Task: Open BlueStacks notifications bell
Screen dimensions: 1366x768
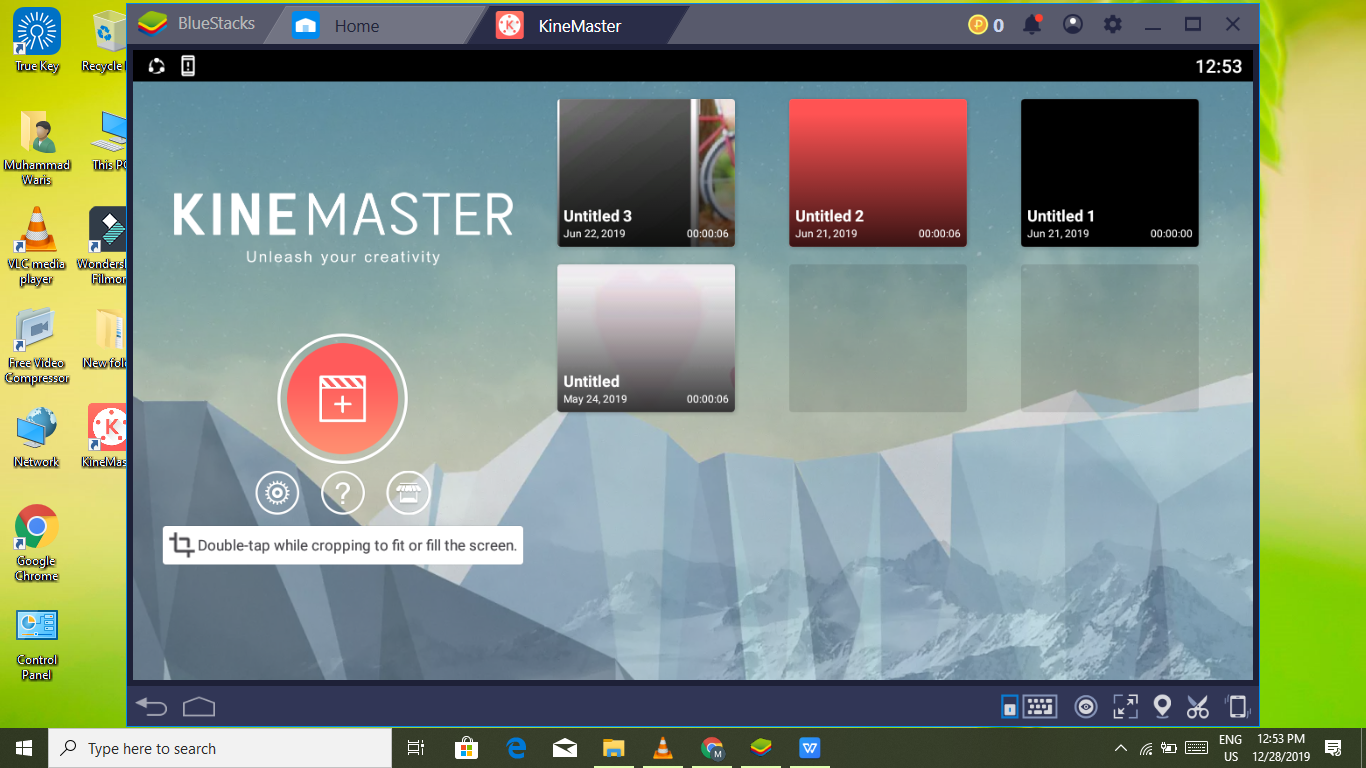Action: click(x=1032, y=25)
